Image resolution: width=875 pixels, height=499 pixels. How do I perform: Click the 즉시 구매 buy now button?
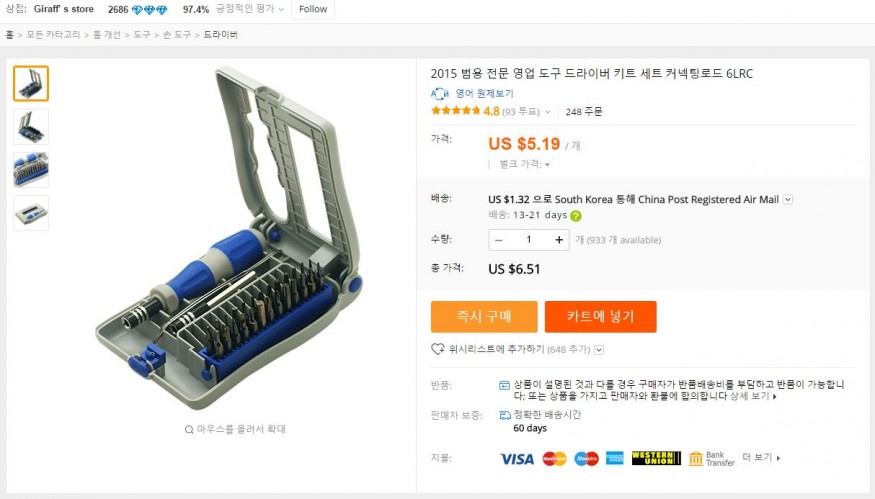(x=484, y=317)
